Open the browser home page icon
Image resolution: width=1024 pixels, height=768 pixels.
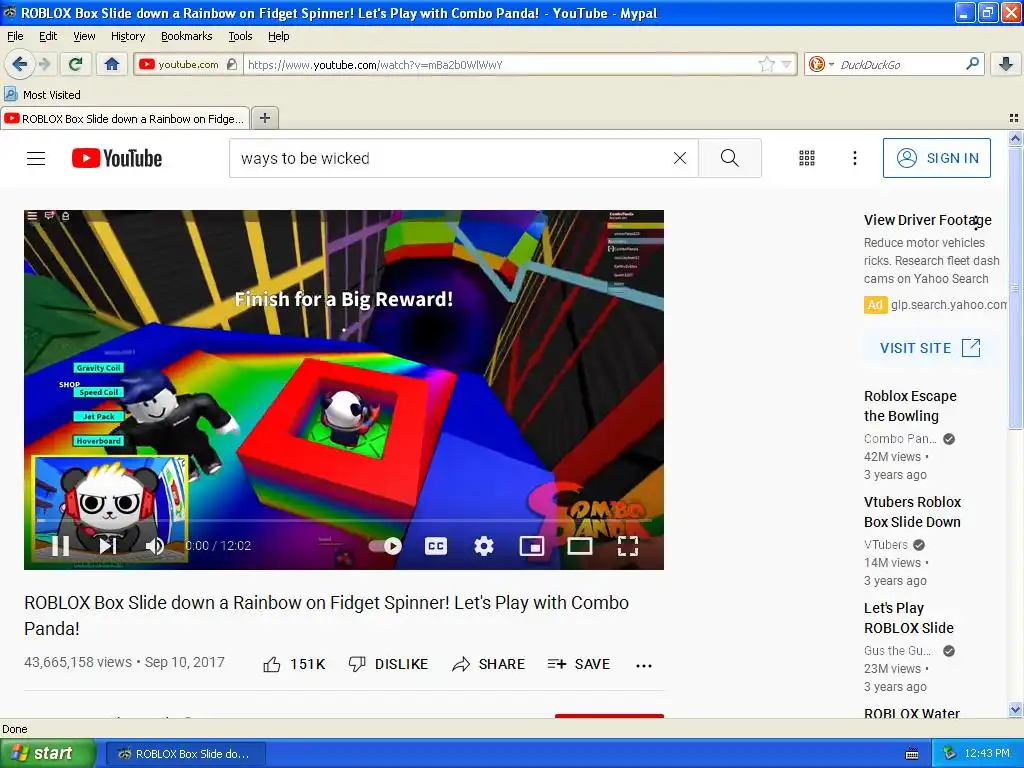(x=112, y=64)
